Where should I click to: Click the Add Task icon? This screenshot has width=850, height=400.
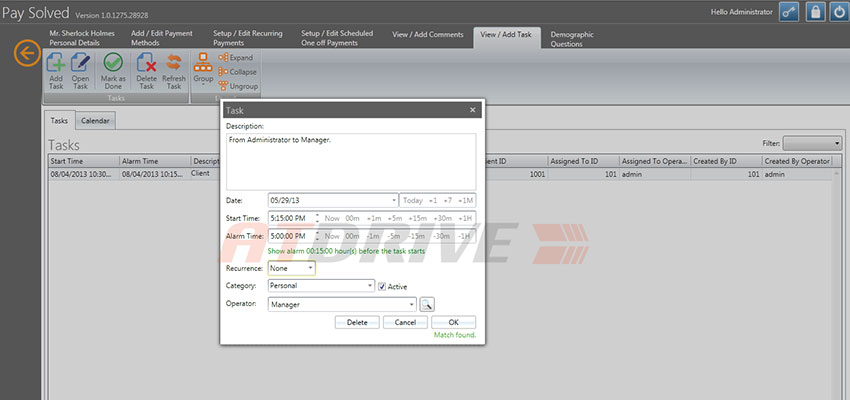click(x=56, y=63)
